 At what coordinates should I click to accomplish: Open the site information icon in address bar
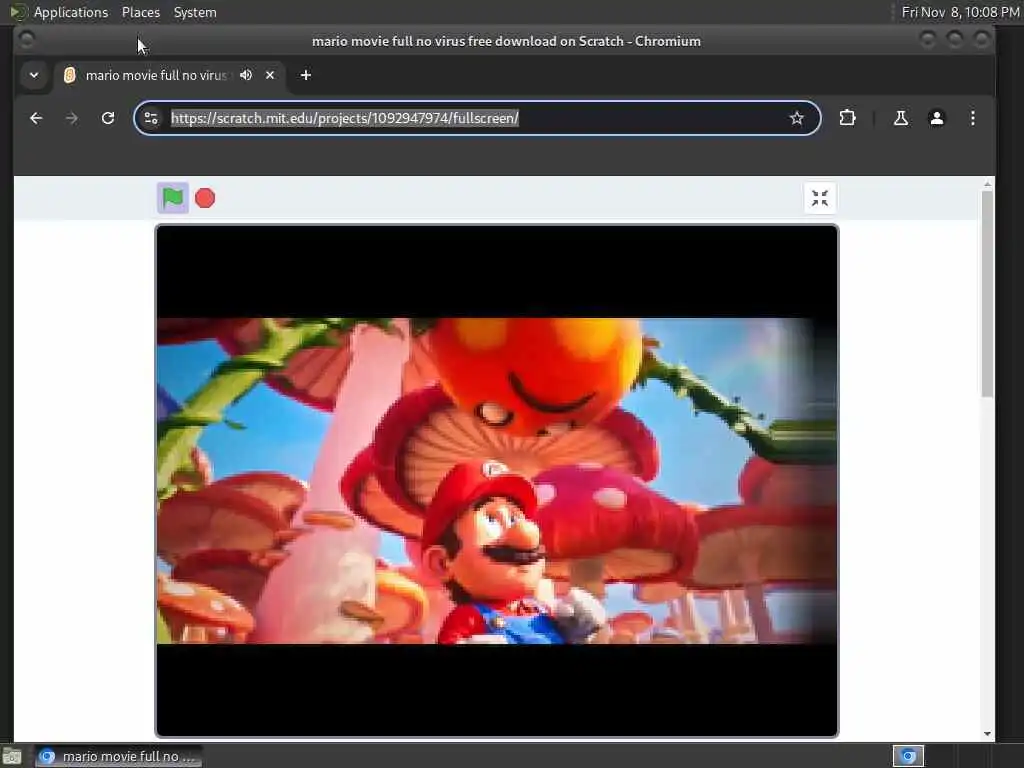[151, 118]
